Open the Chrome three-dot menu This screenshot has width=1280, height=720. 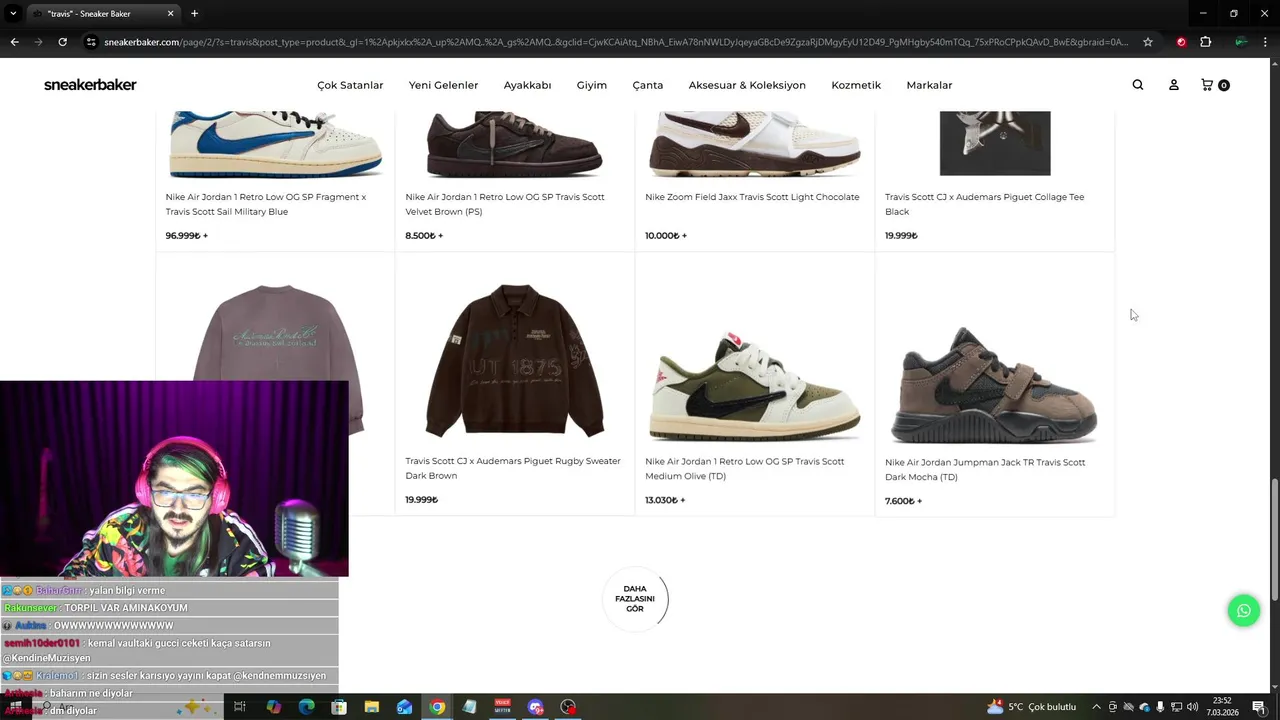click(1266, 42)
